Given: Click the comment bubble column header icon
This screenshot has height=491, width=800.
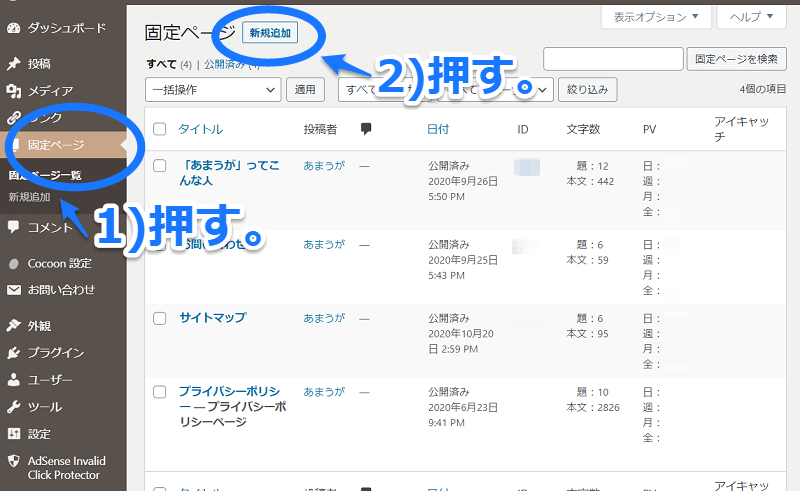Looking at the screenshot, I should point(366,129).
